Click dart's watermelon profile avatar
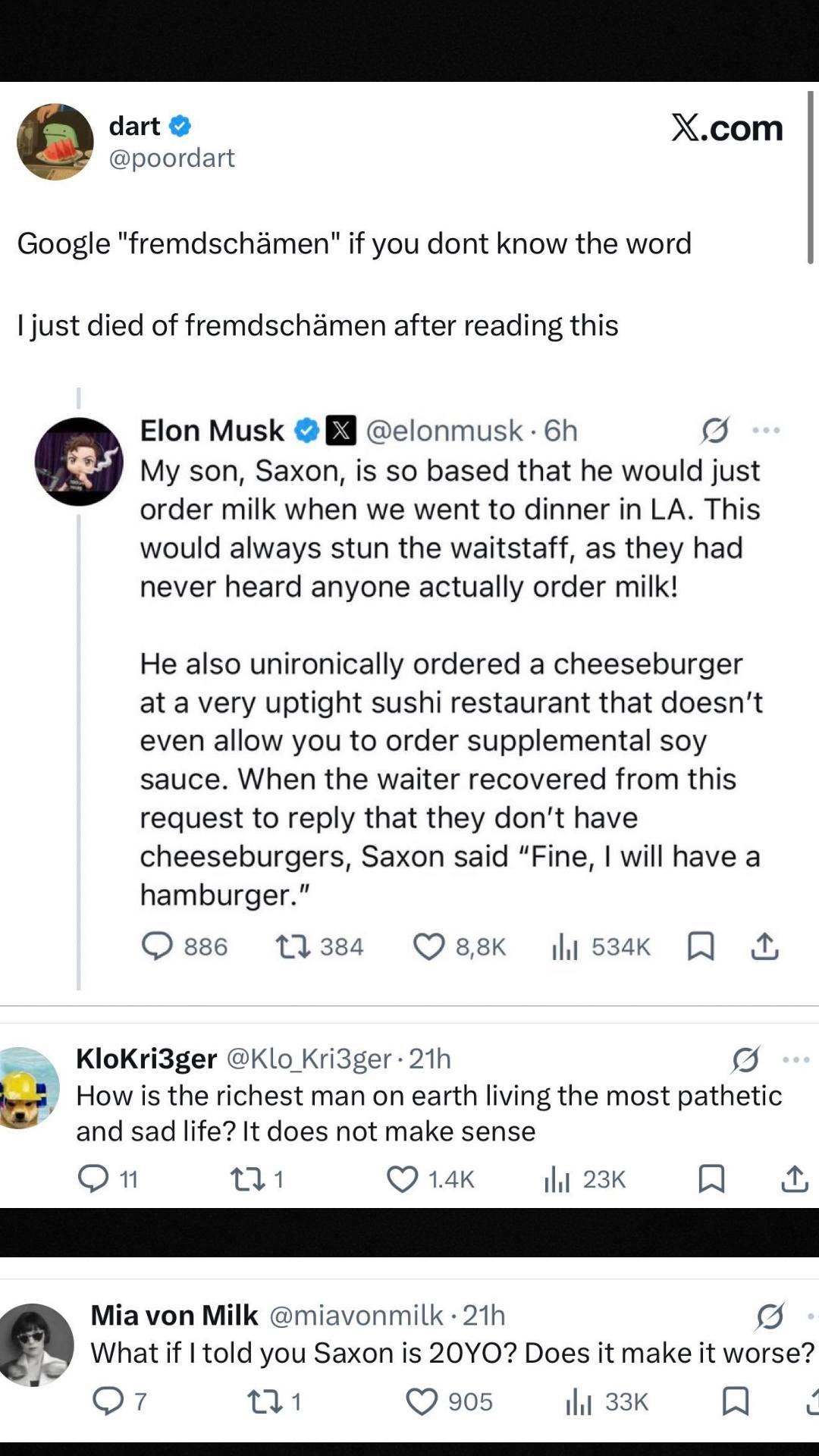Viewport: 819px width, 1456px height. click(x=55, y=142)
